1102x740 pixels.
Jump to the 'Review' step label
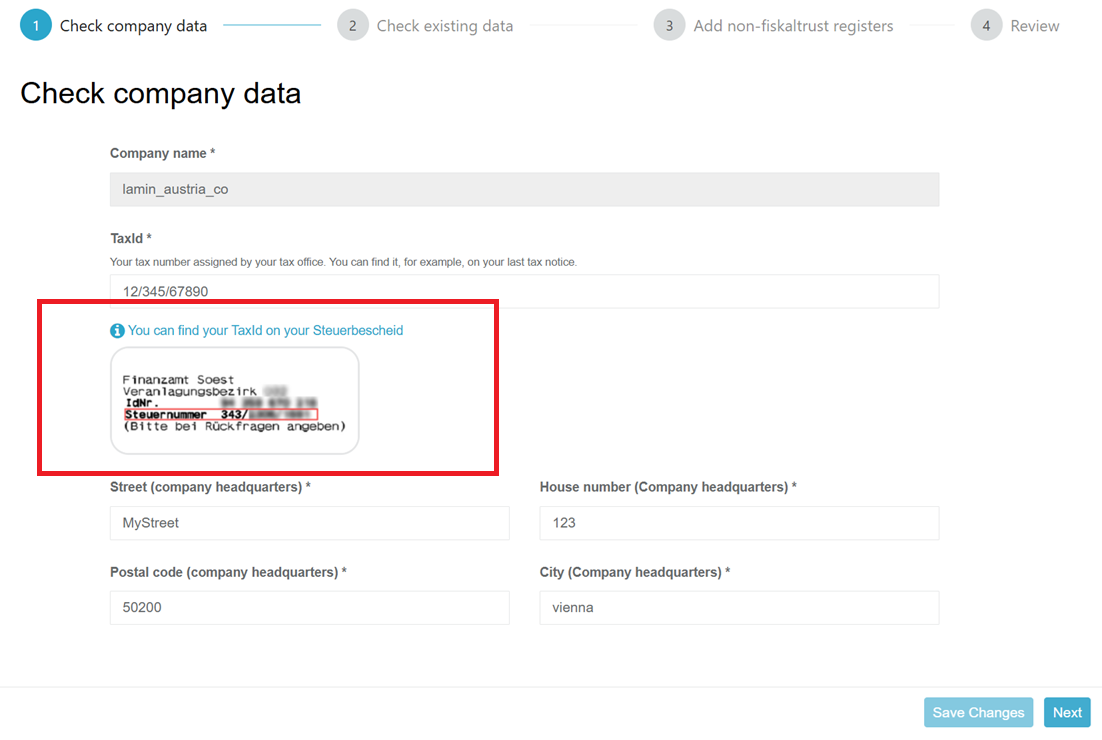coord(1034,26)
